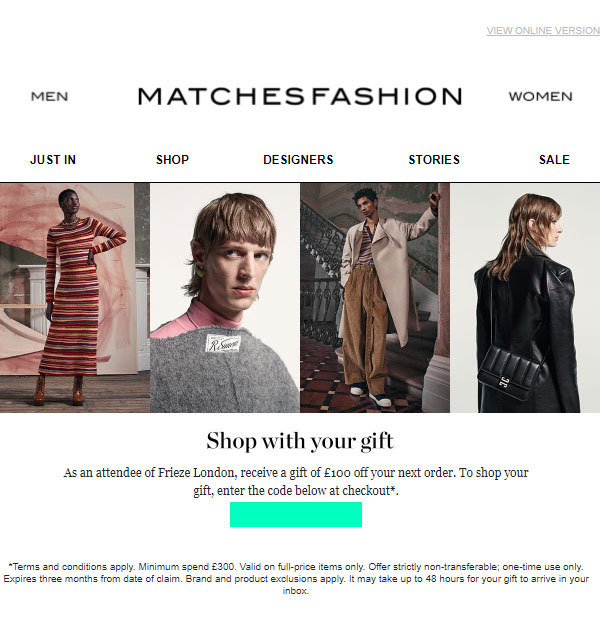Image resolution: width=600 pixels, height=627 pixels.
Task: Click the beige coat staircase photo
Action: [375, 298]
